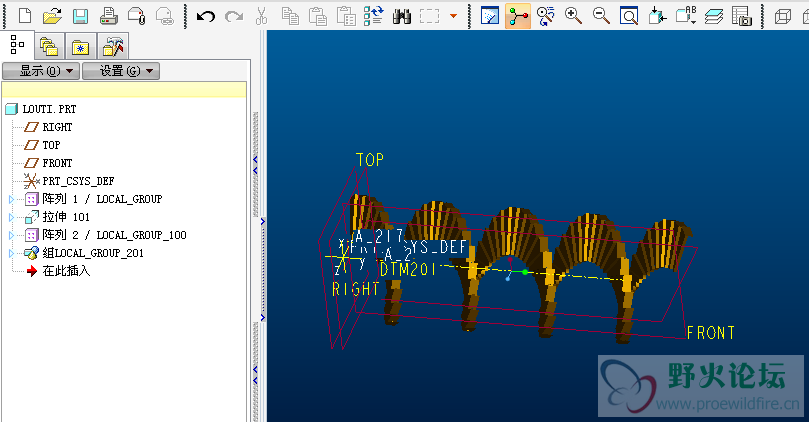
Task: Switch to the Folder Browser tab
Action: click(x=49, y=47)
